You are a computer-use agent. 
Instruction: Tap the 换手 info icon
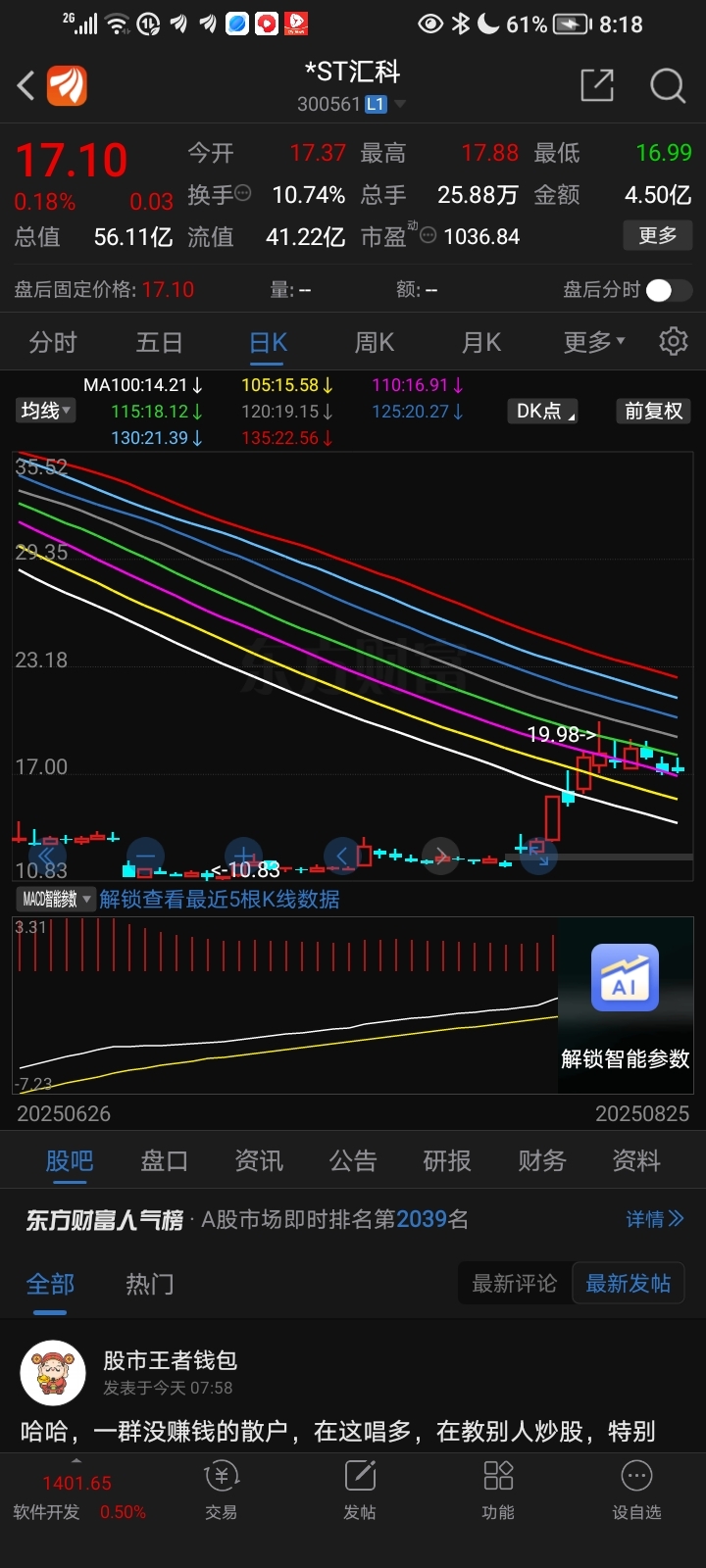(243, 193)
